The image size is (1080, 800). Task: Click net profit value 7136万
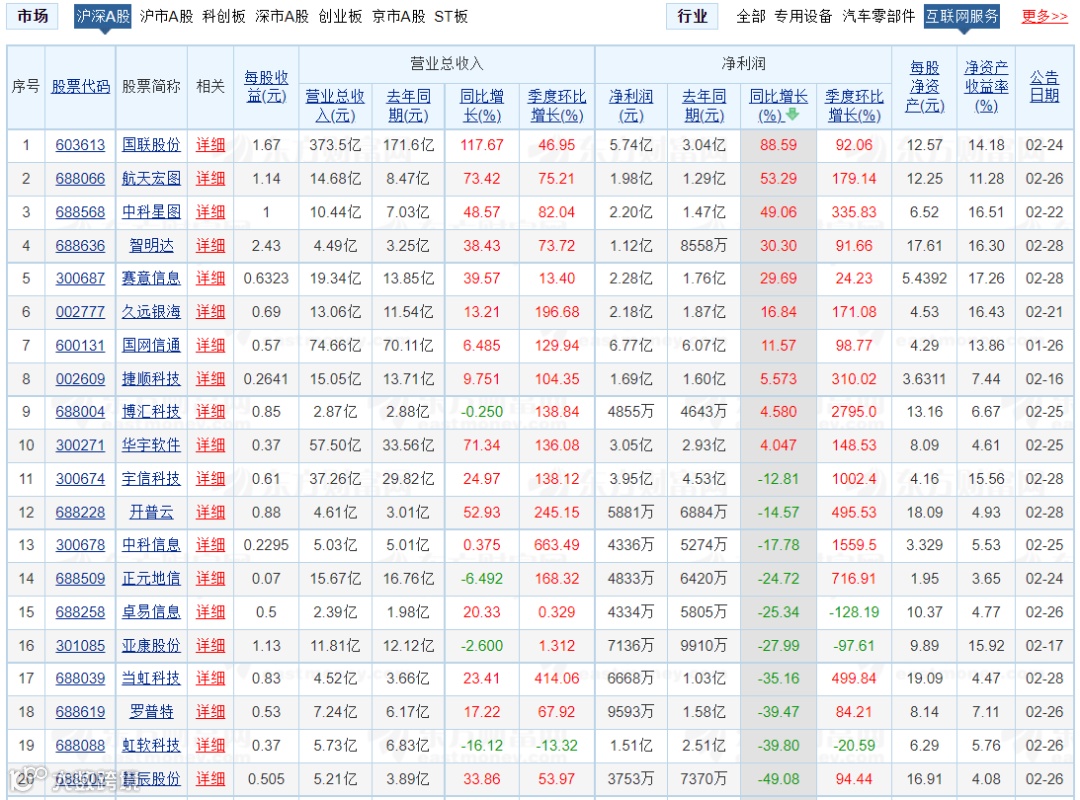[631, 646]
